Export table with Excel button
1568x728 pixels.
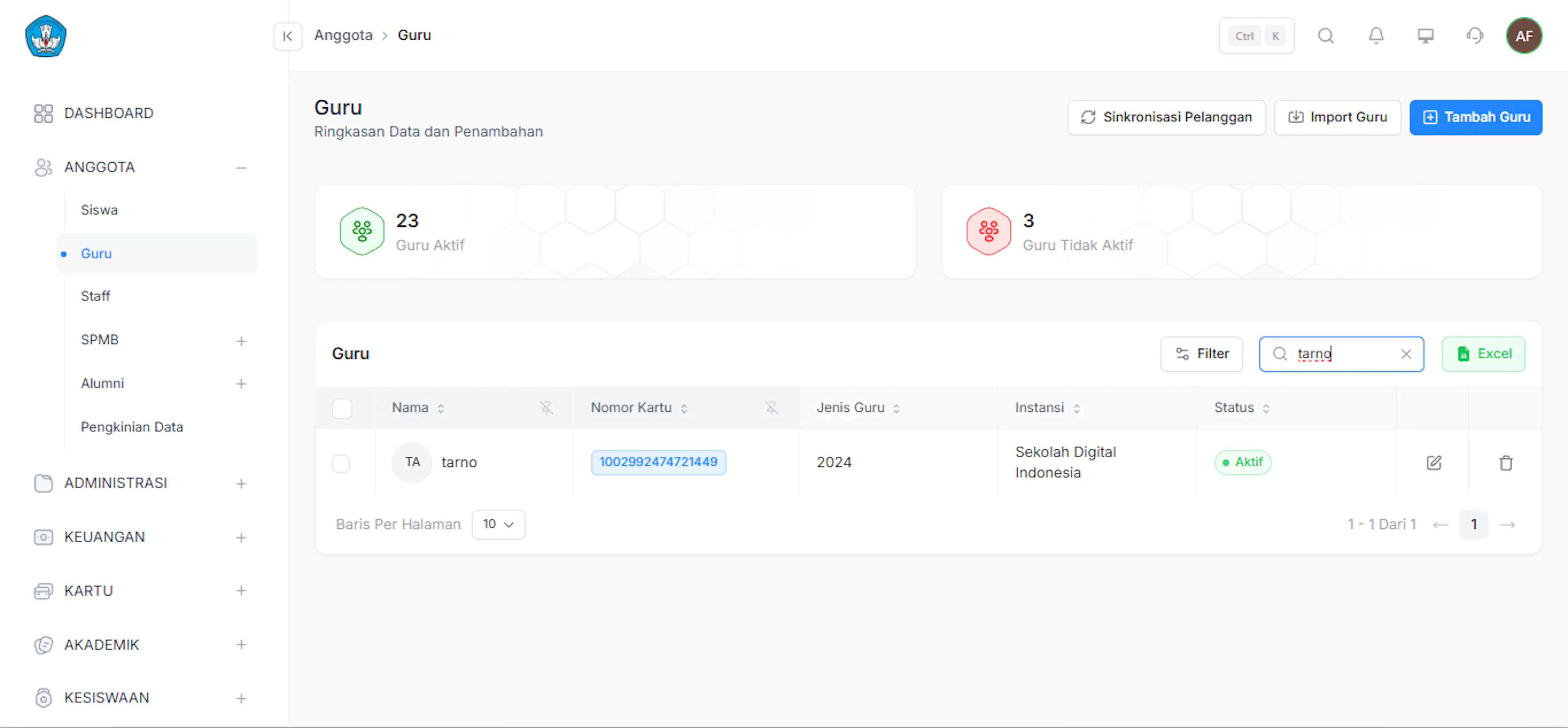tap(1483, 354)
